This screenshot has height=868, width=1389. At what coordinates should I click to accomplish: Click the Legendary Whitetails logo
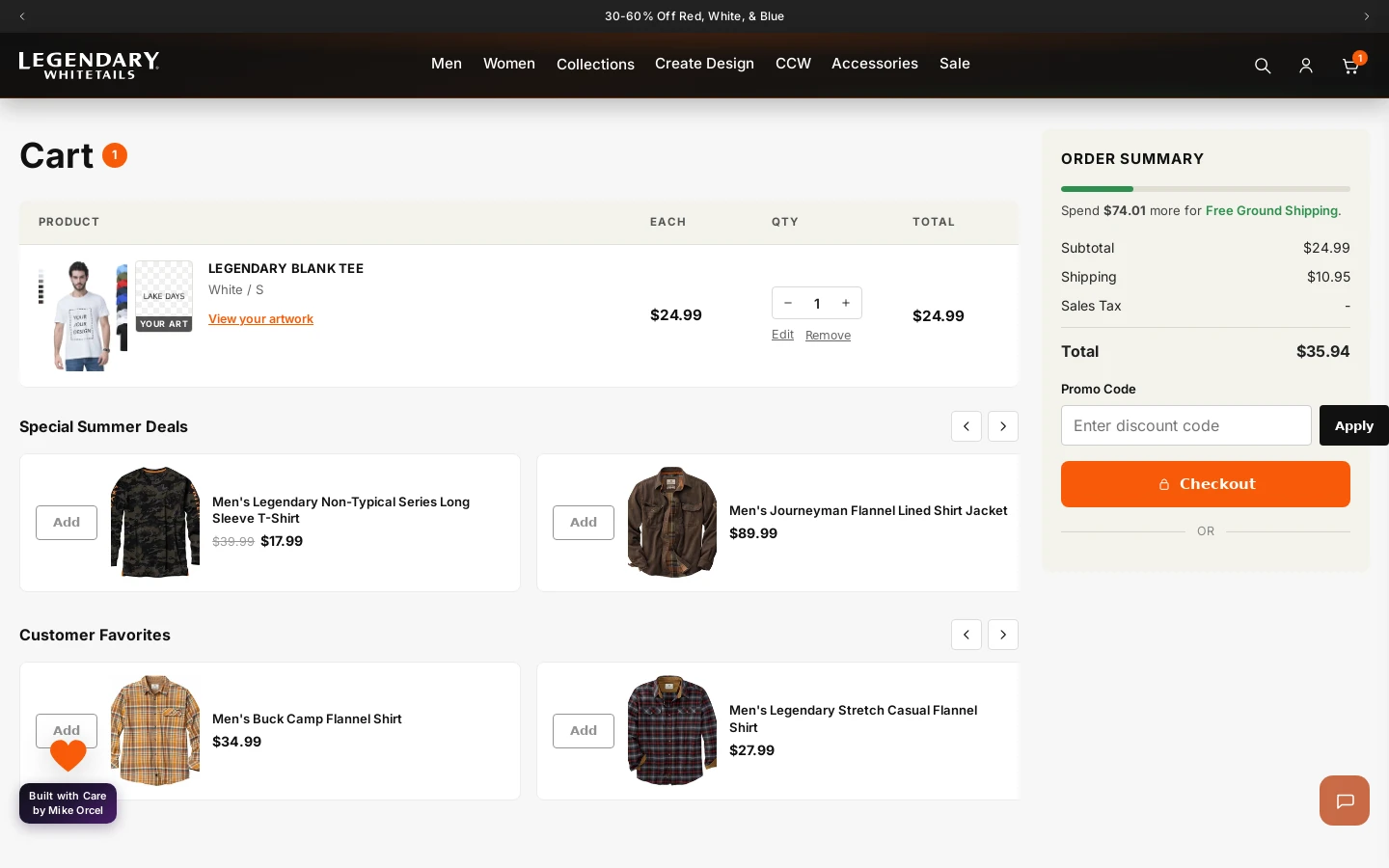tap(90, 65)
